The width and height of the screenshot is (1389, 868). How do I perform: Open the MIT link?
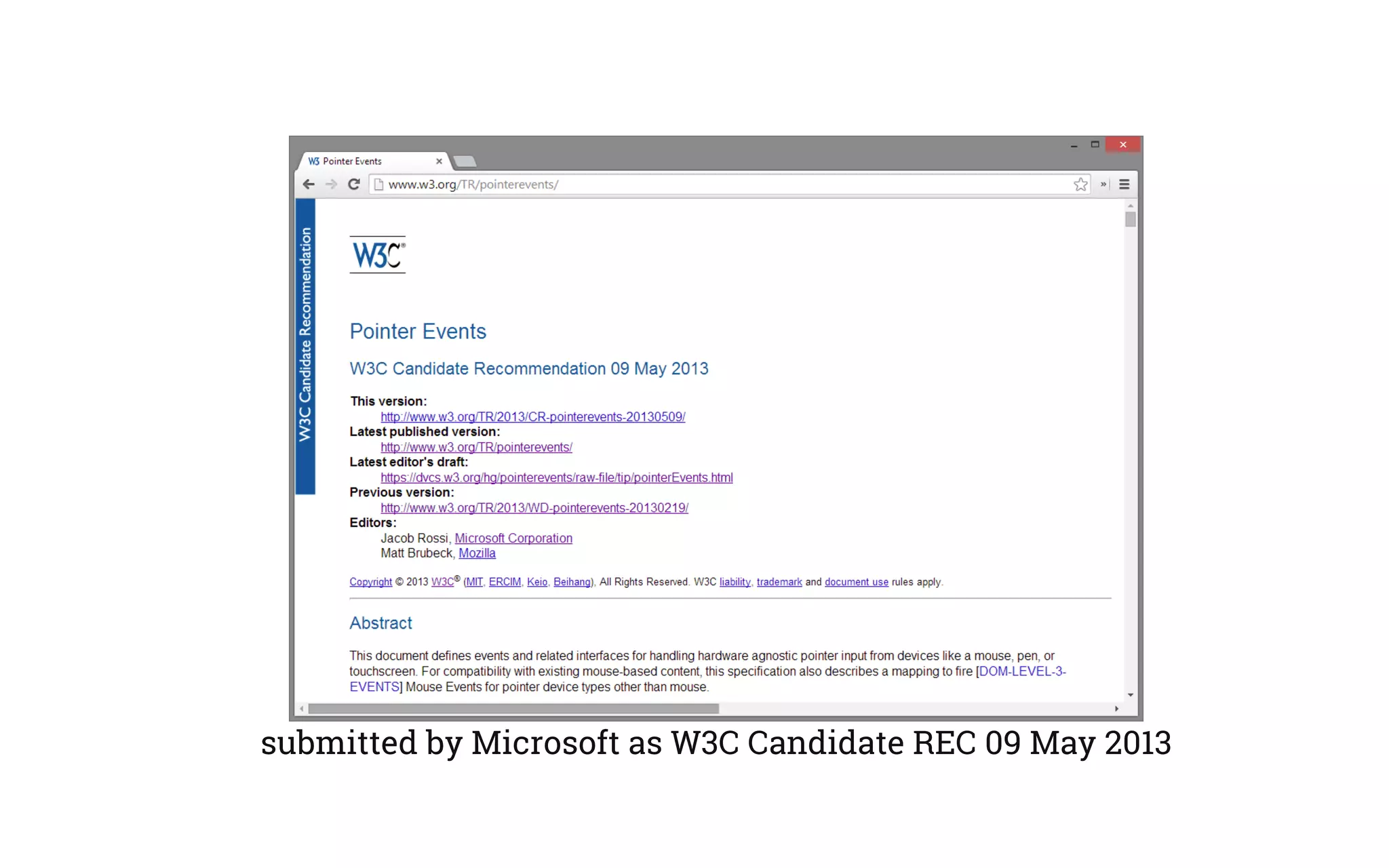pos(474,582)
